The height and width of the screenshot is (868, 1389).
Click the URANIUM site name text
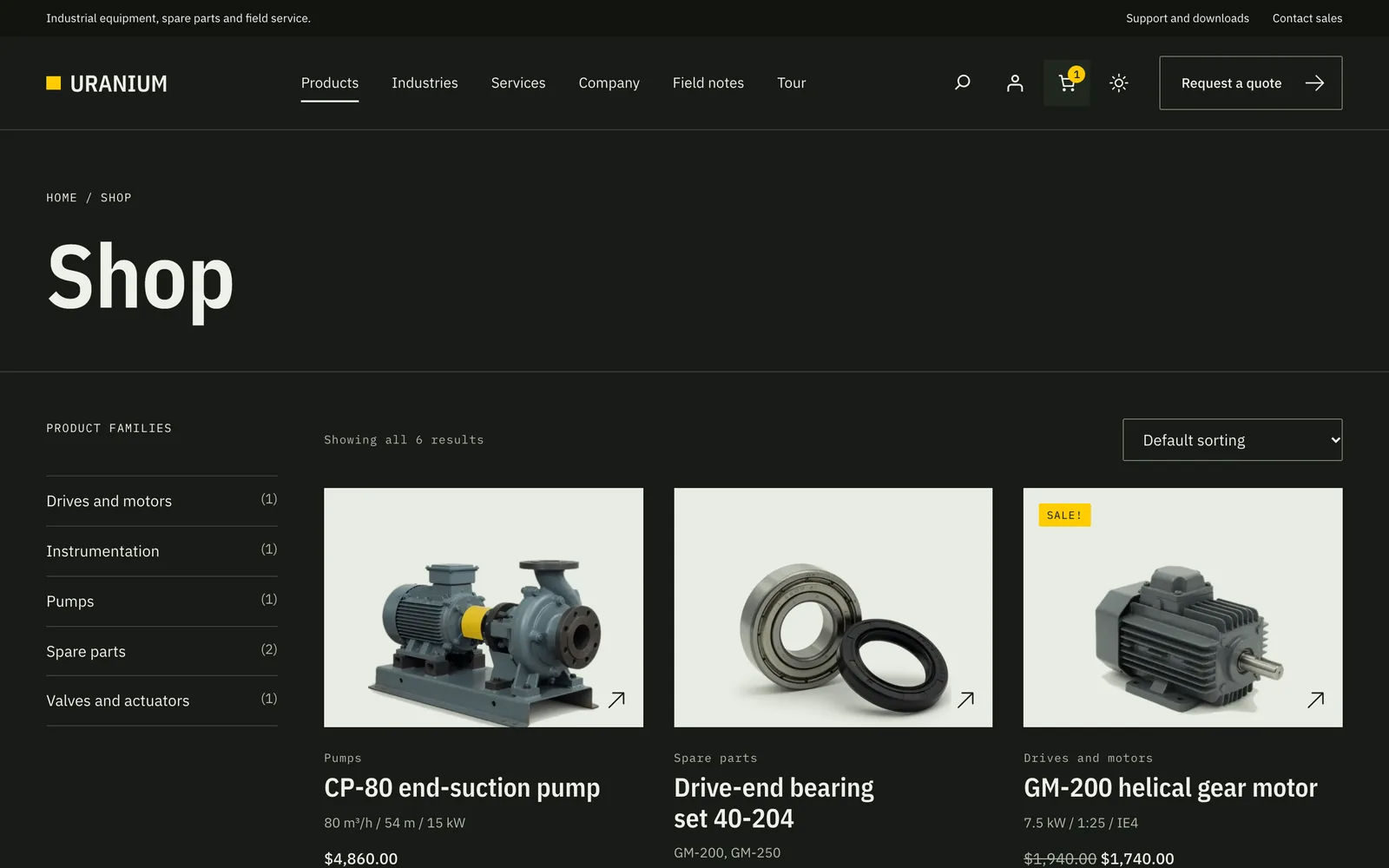(x=119, y=83)
